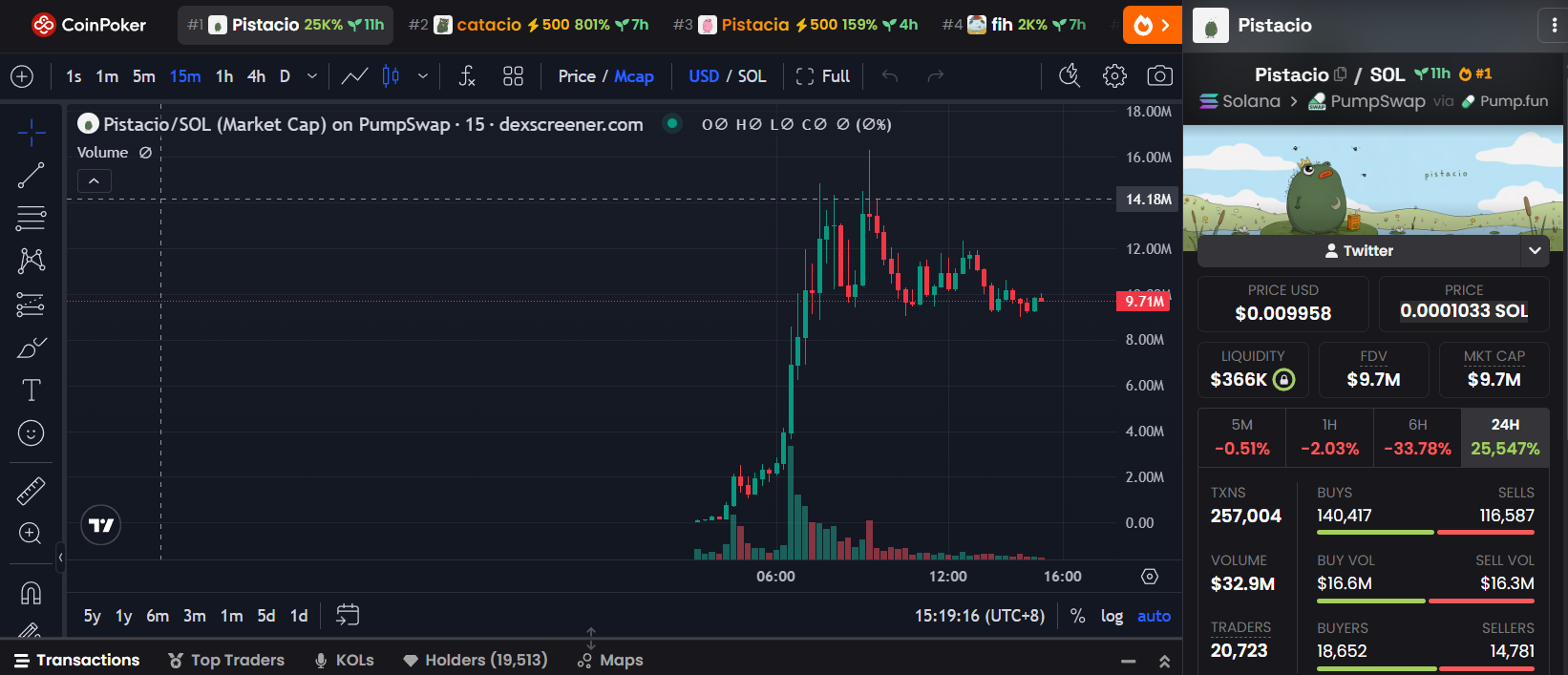
Task: Open price axis settings icon
Action: 1150,576
